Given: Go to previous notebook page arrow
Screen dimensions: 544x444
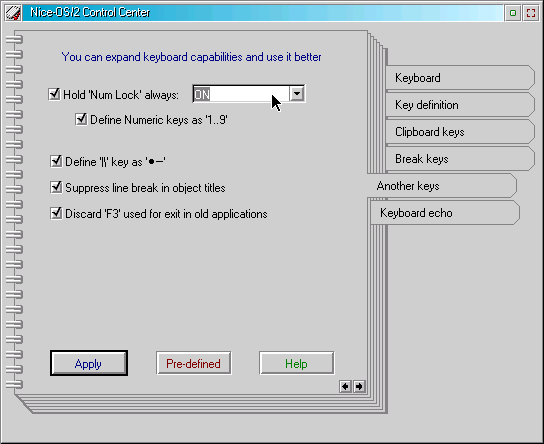Looking at the screenshot, I should [345, 386].
